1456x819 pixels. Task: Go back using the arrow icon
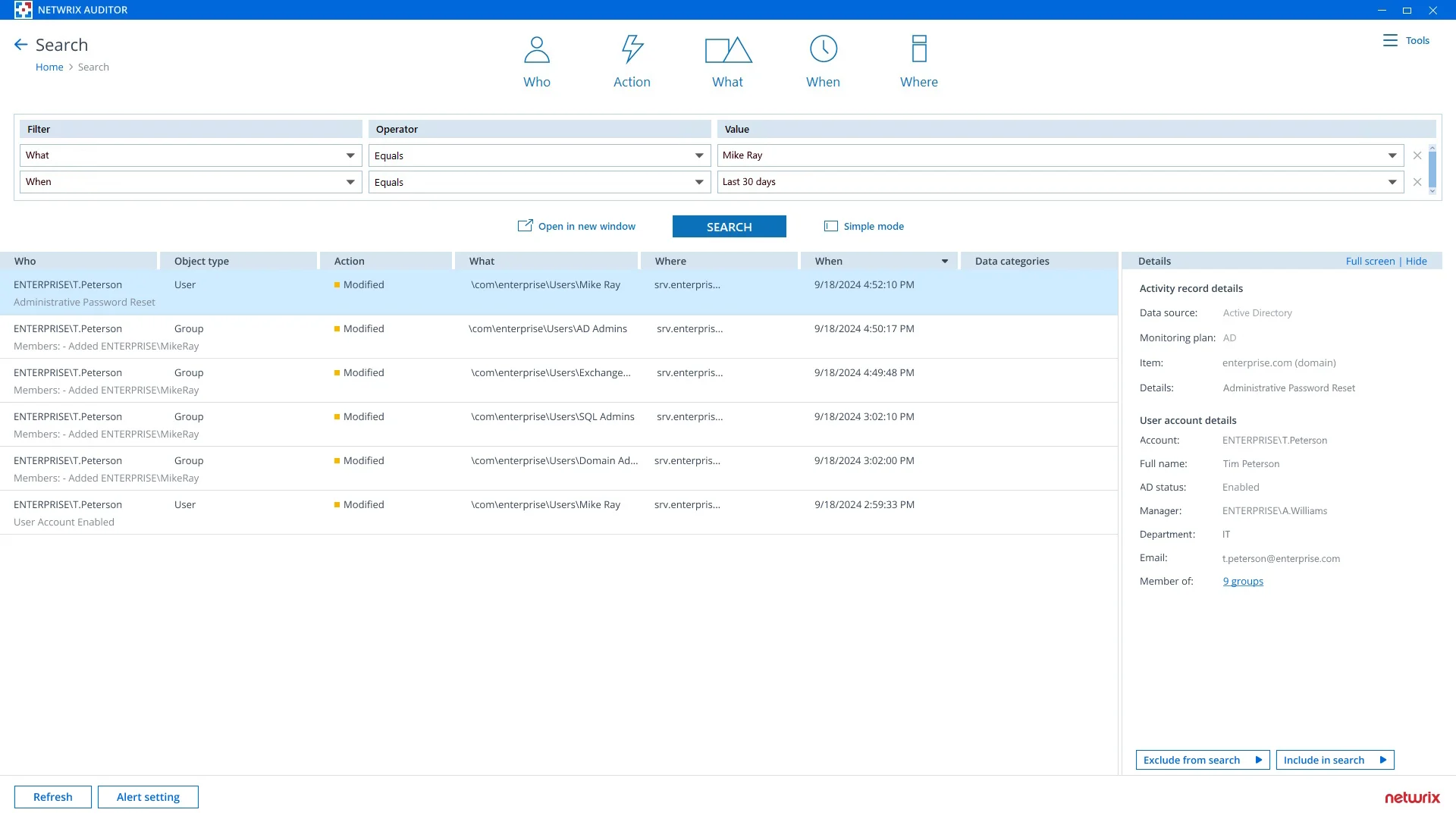point(21,45)
